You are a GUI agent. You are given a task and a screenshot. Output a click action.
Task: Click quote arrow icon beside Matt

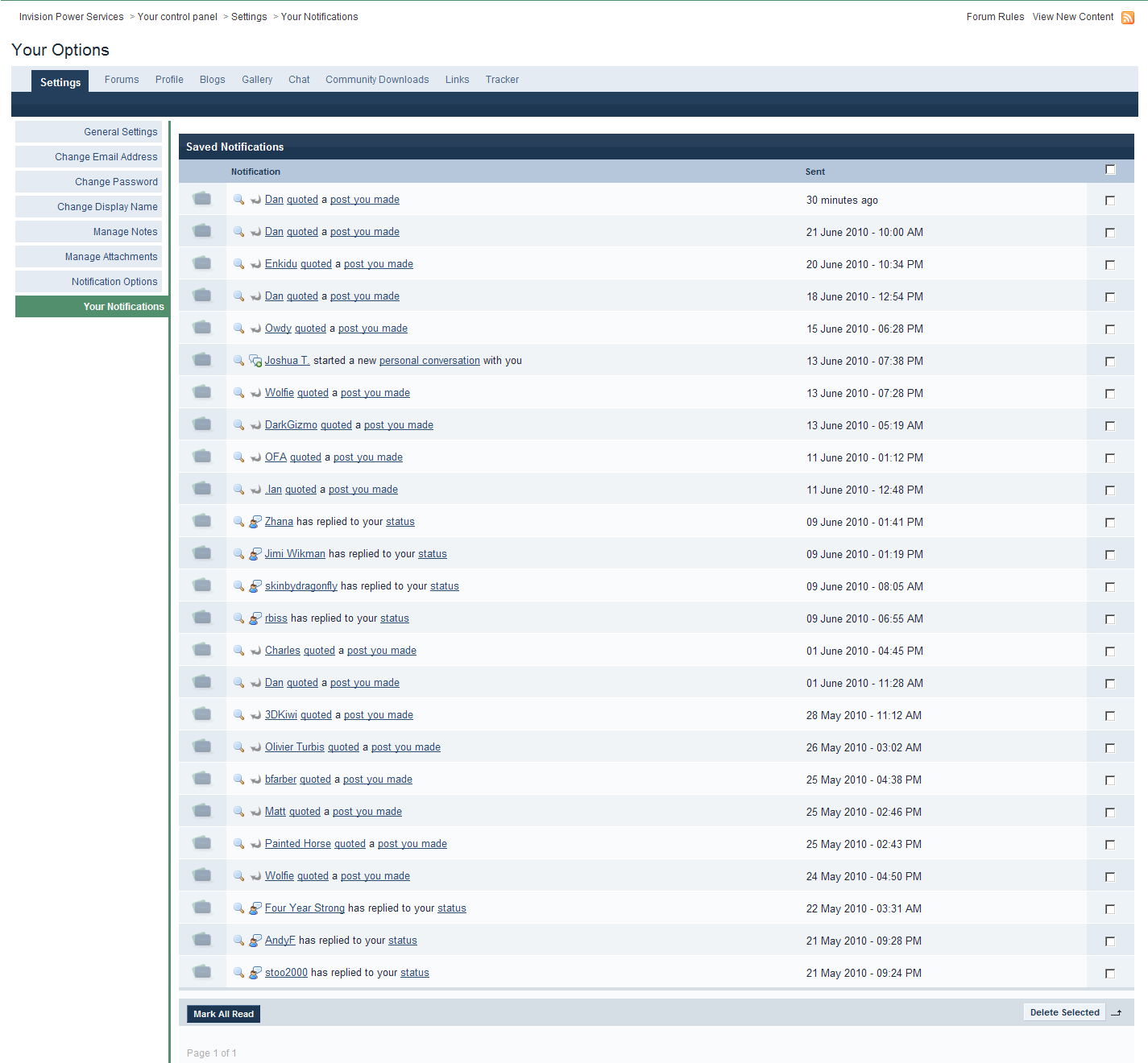[255, 812]
